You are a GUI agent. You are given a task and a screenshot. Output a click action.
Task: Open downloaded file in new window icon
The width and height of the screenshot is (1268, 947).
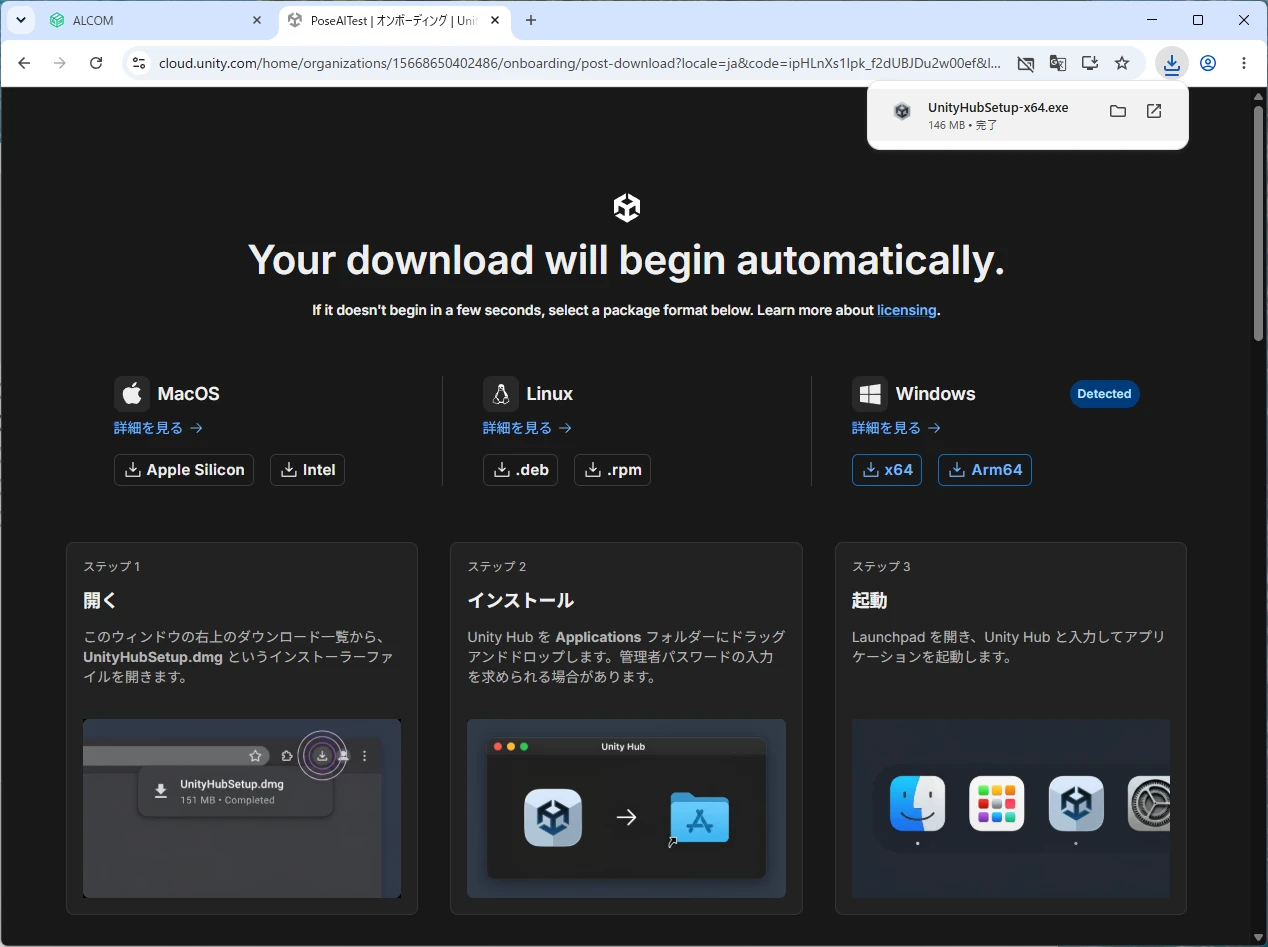pos(1154,111)
